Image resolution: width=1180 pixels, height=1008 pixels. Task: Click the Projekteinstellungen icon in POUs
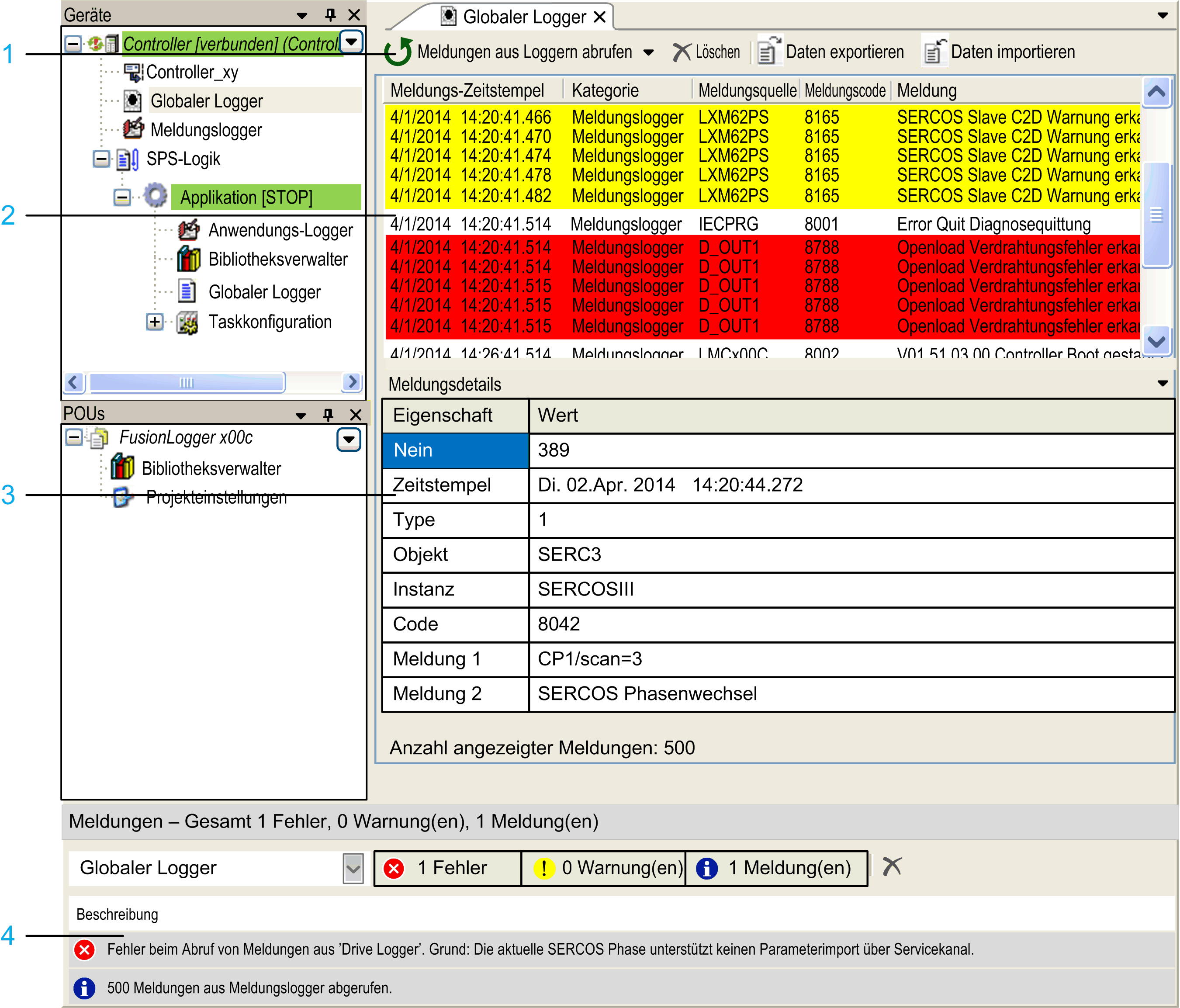tap(123, 497)
